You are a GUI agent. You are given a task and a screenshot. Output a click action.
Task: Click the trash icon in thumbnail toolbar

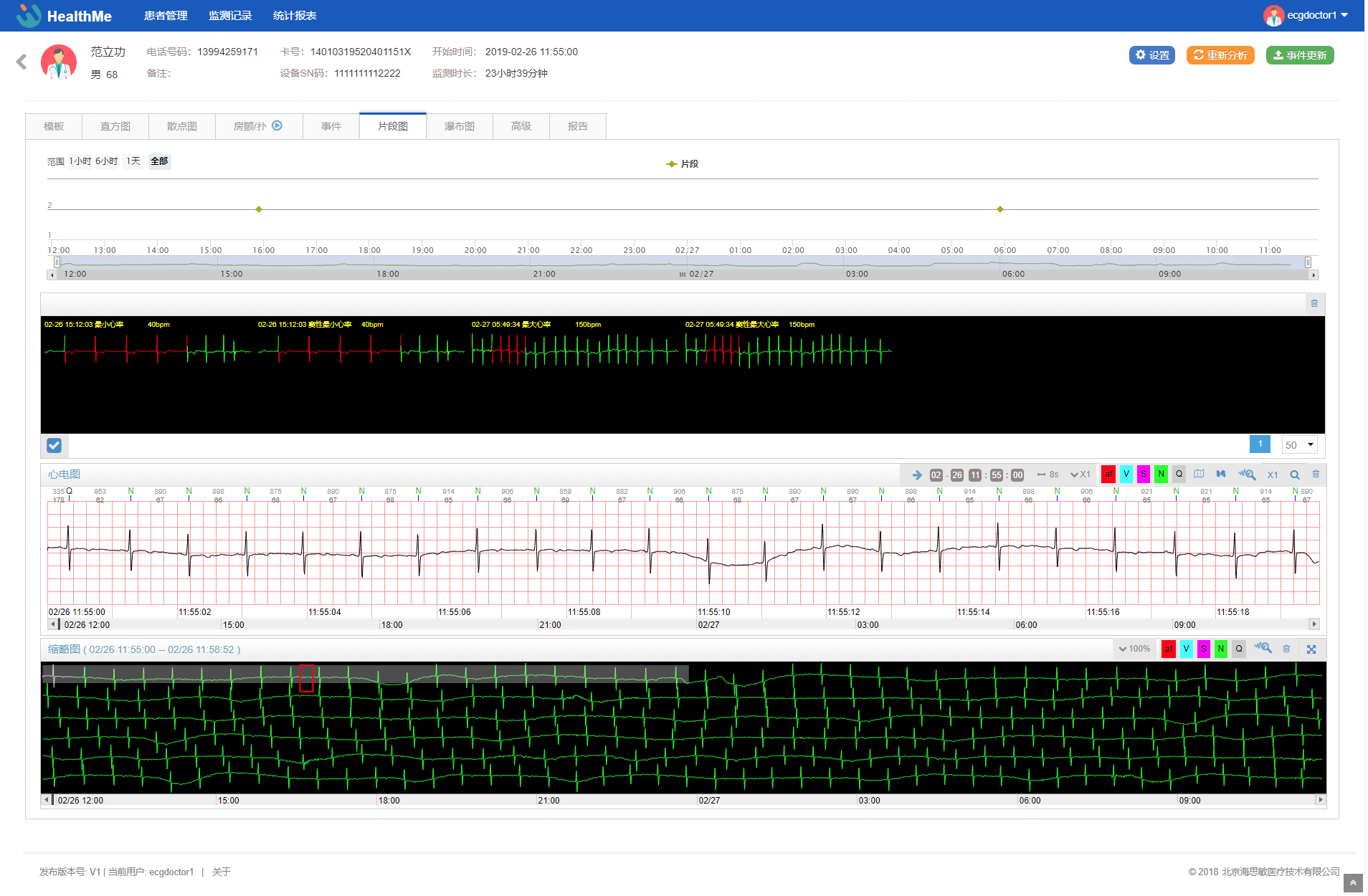[1286, 649]
